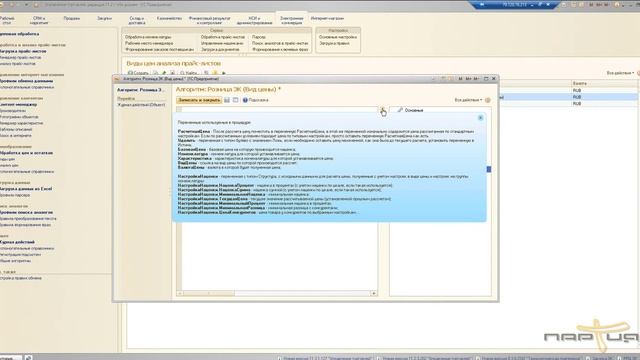Open Формирование ключевых фраз link
Image resolution: width=640 pixels, height=360 pixels.
pyautogui.click(x=280, y=49)
